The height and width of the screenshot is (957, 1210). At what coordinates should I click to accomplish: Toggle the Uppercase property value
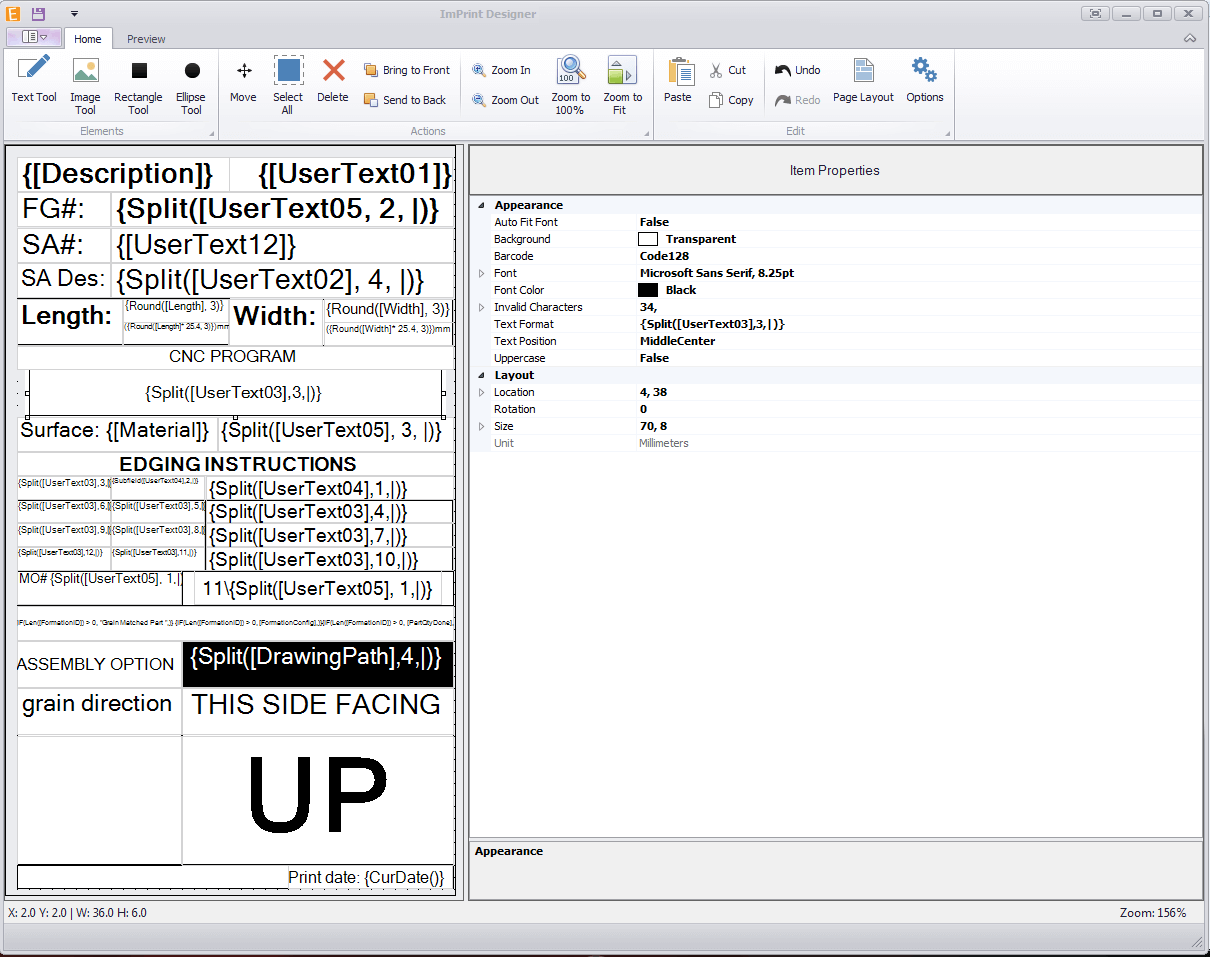click(x=654, y=358)
